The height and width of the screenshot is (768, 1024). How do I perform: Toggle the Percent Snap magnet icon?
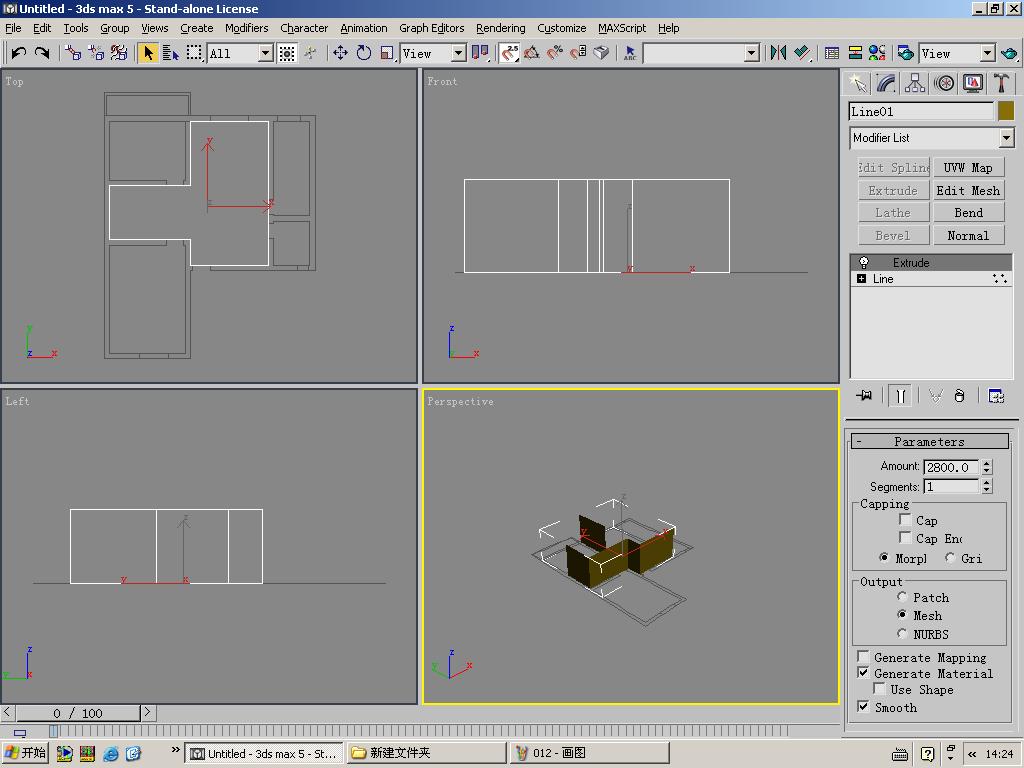pos(555,53)
